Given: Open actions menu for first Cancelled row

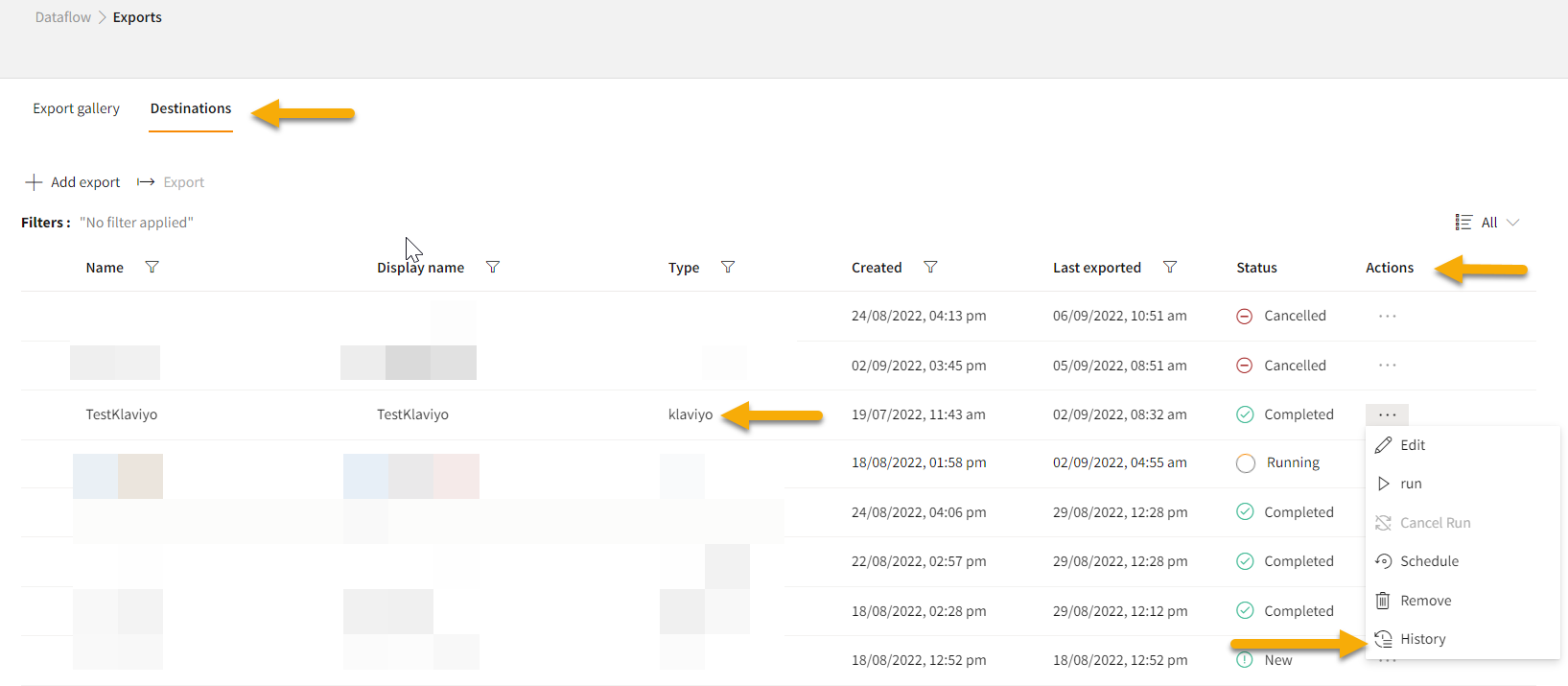Looking at the screenshot, I should pyautogui.click(x=1387, y=316).
